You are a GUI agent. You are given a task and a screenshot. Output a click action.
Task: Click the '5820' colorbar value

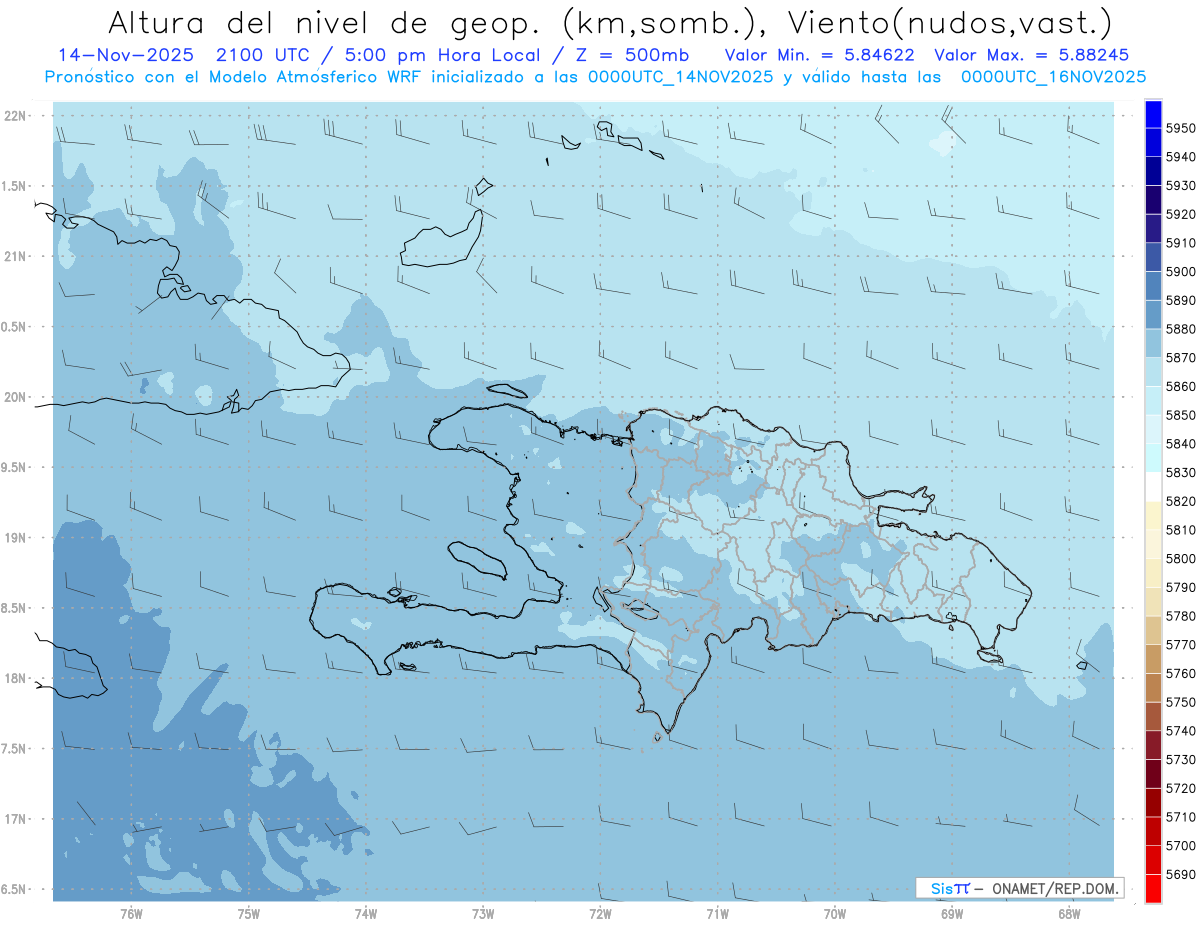click(1181, 502)
